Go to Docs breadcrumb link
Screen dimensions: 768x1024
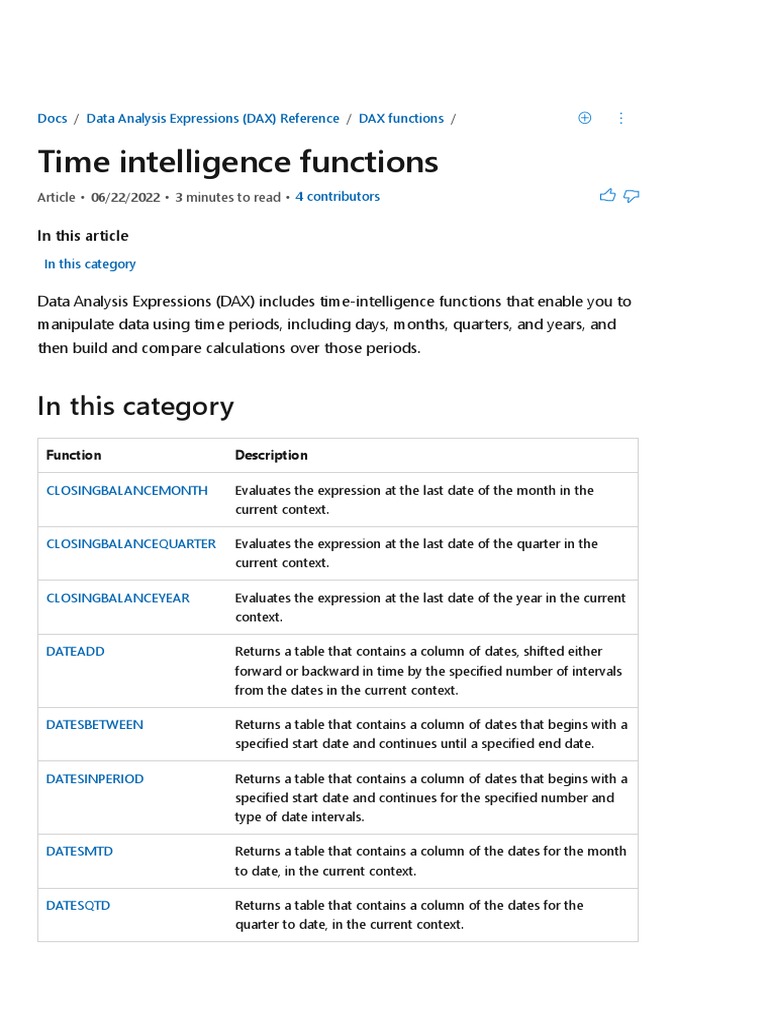tap(52, 118)
